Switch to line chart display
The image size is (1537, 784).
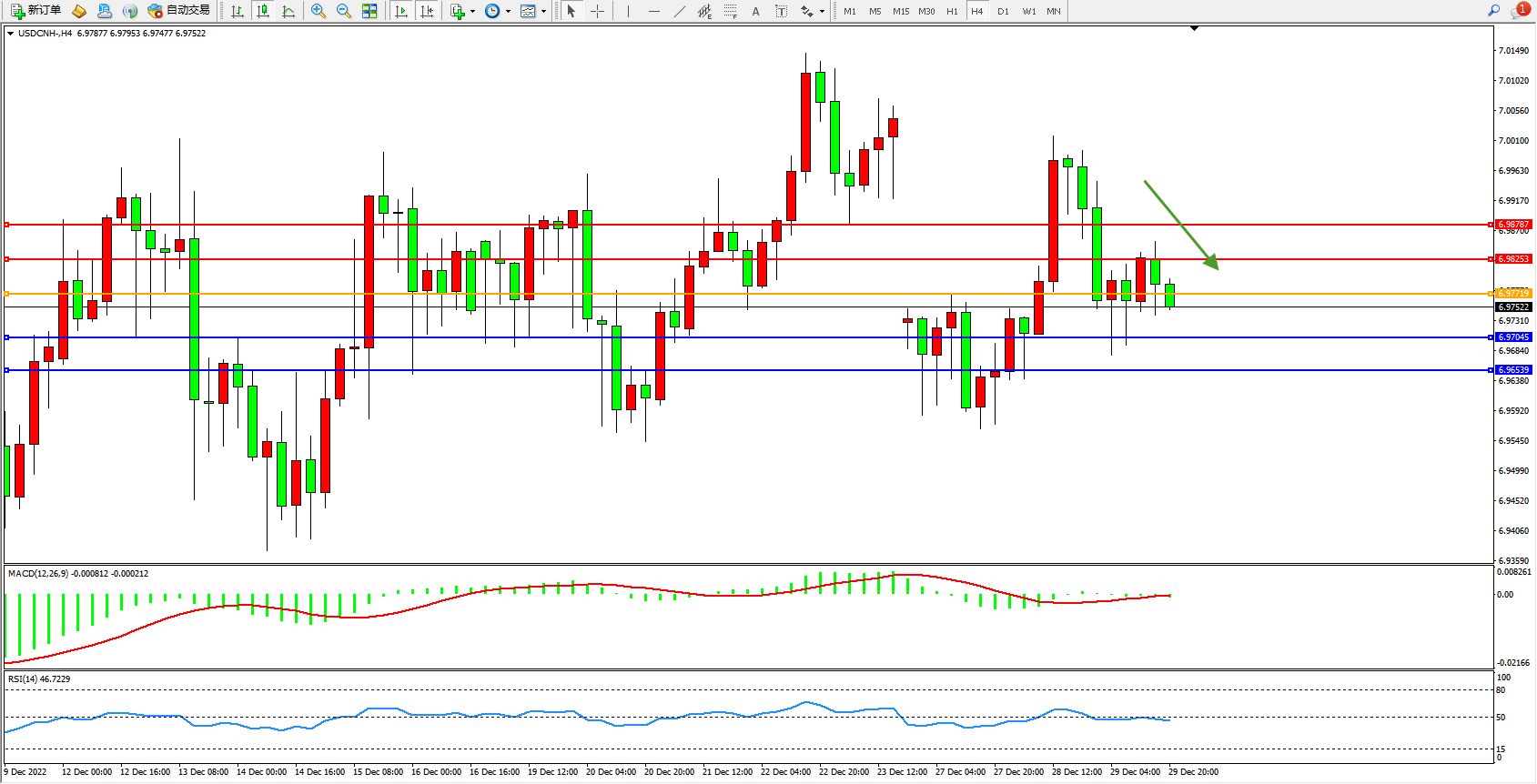(288, 11)
